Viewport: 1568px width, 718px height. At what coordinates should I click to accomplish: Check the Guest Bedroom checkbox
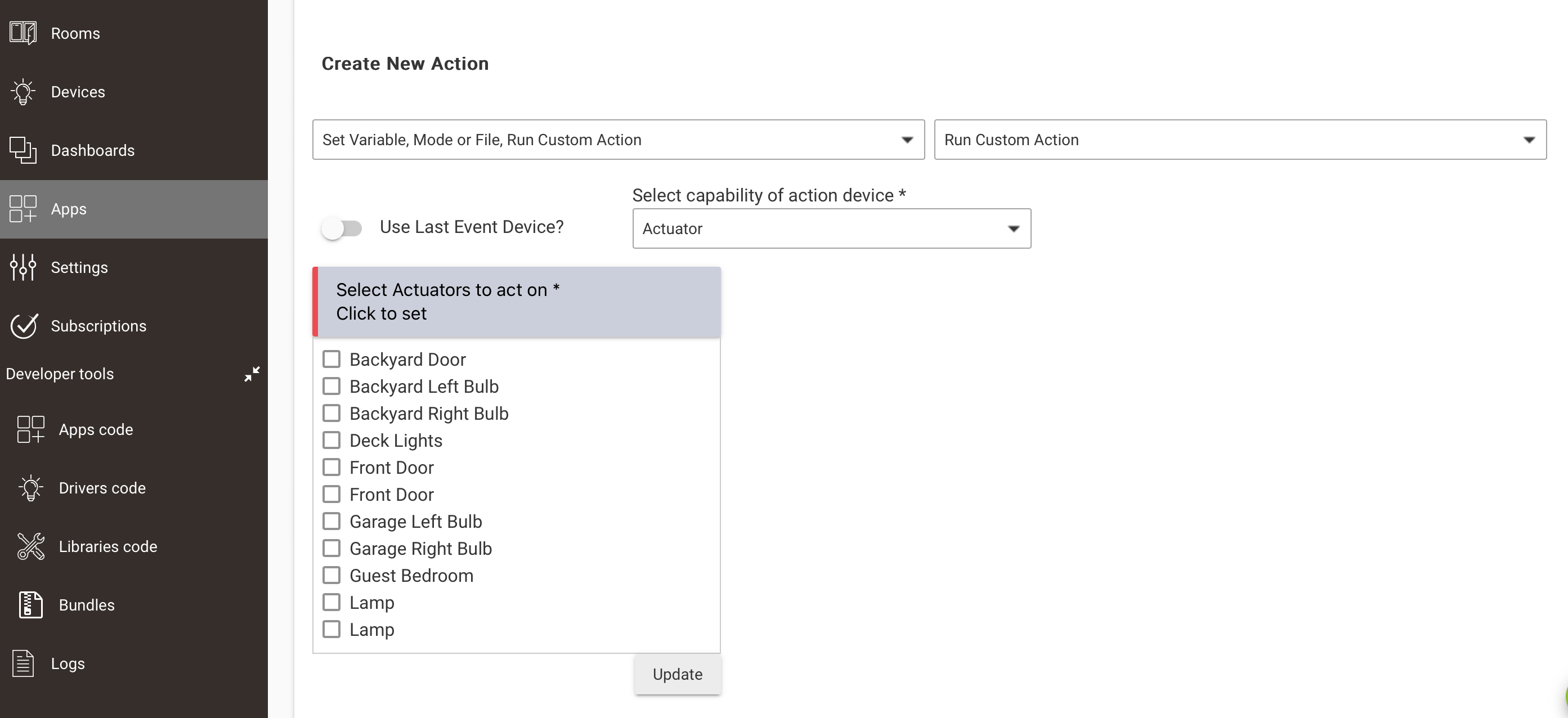coord(331,575)
